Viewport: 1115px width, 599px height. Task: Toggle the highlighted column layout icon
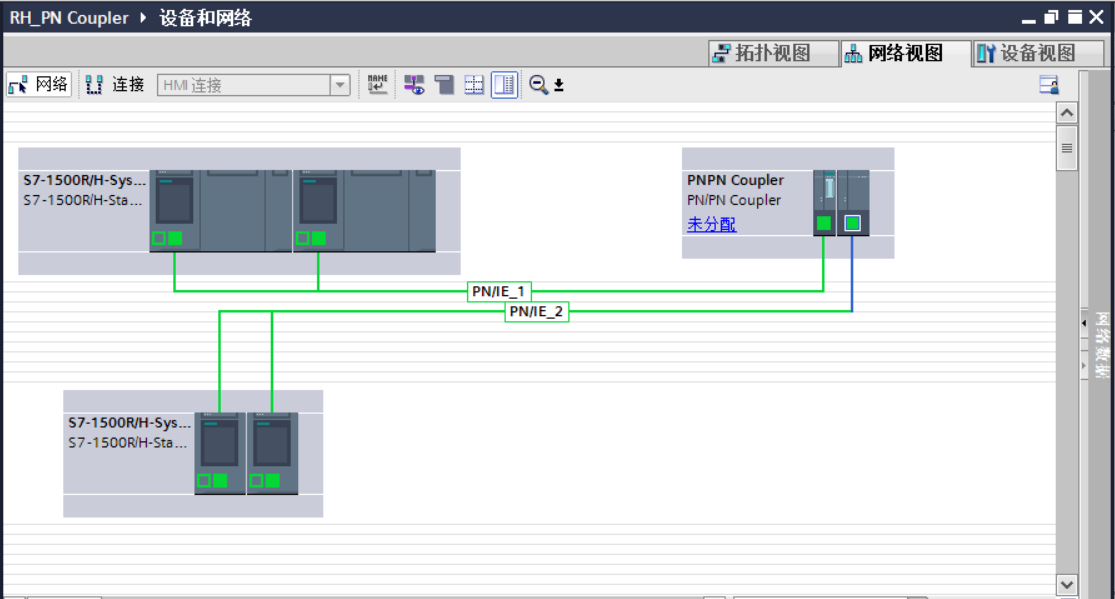(504, 85)
